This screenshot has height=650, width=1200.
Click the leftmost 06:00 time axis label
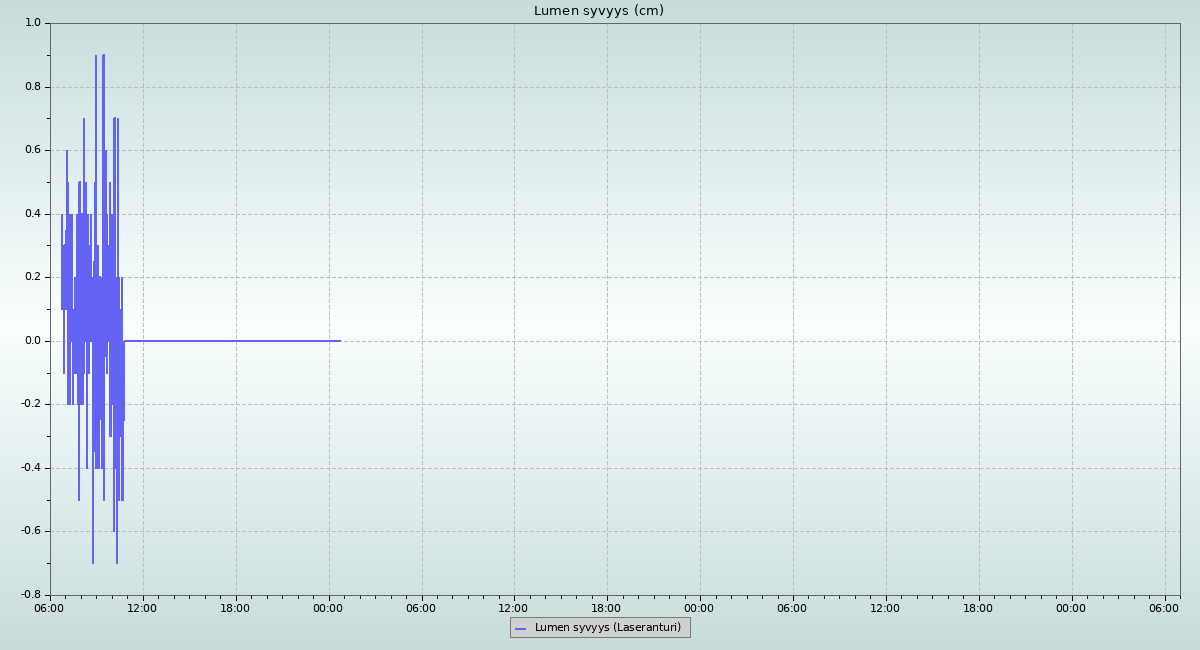point(50,608)
